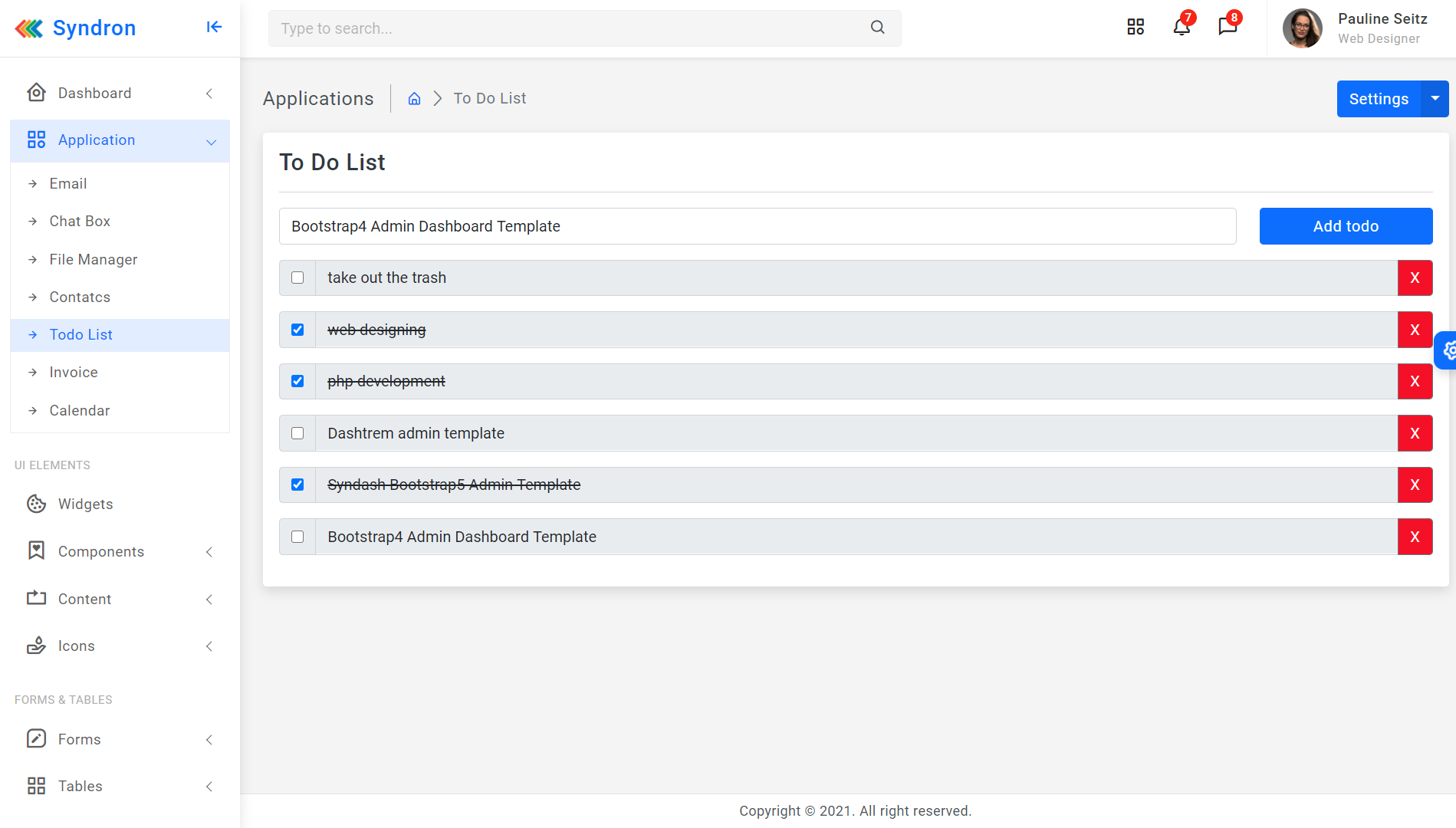The image size is (1456, 828).
Task: Open the apps grid icon in header
Action: point(1136,28)
